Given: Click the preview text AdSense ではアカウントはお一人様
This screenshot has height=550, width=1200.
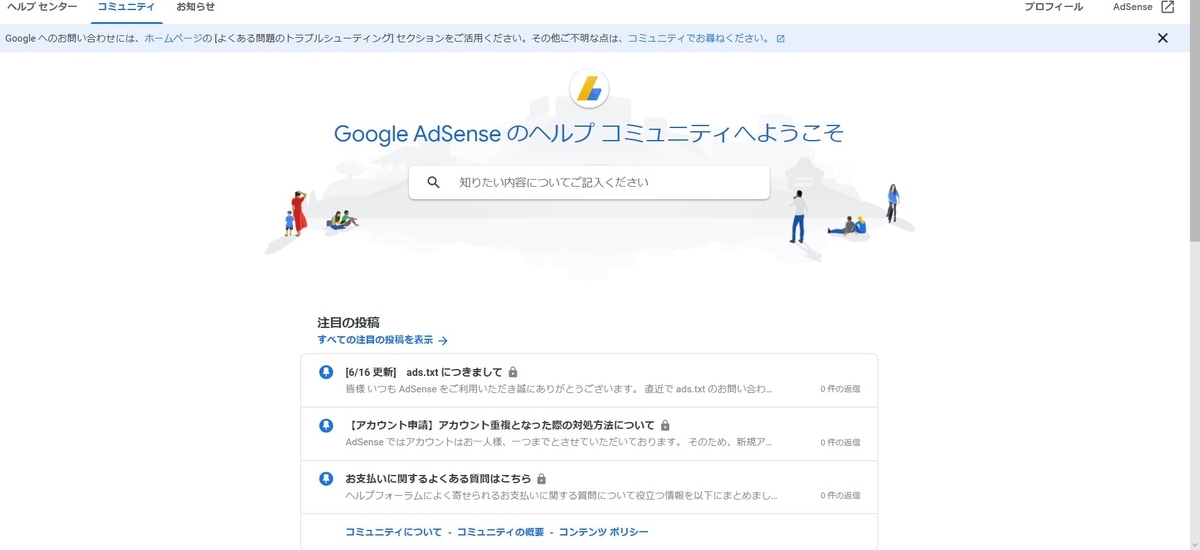Looking at the screenshot, I should (x=558, y=441).
